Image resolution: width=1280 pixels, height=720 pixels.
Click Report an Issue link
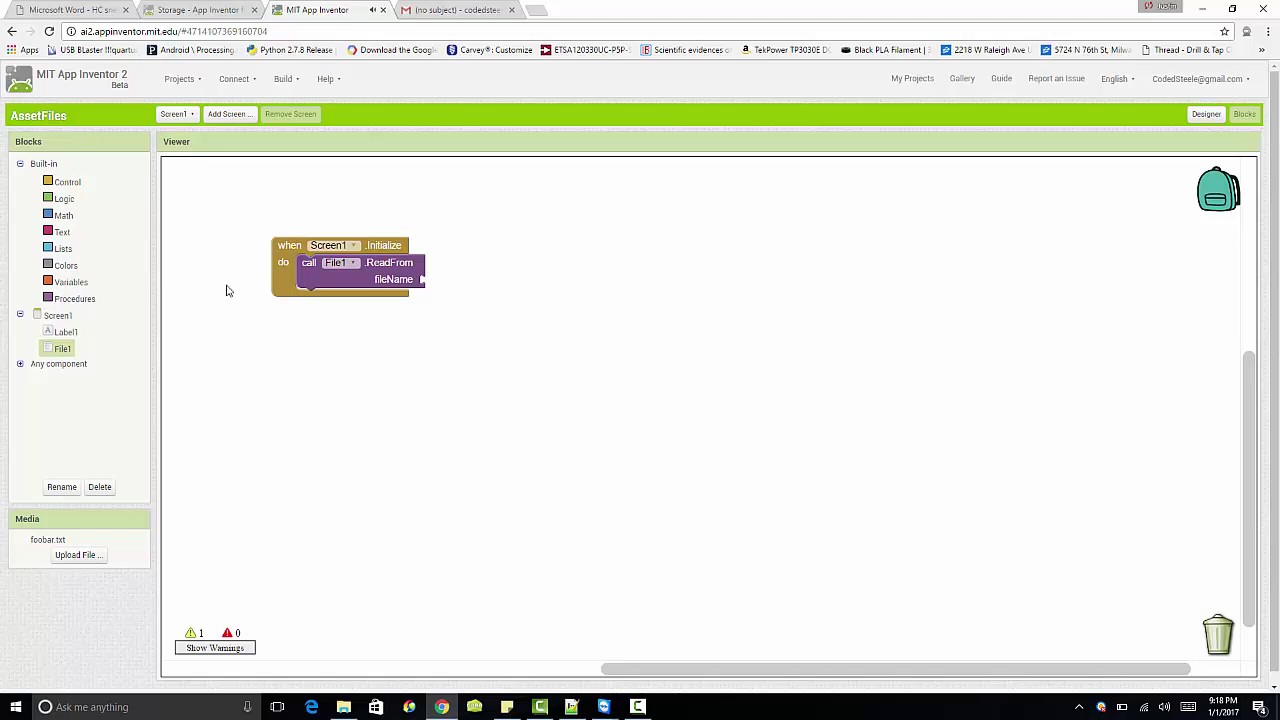pyautogui.click(x=1056, y=78)
